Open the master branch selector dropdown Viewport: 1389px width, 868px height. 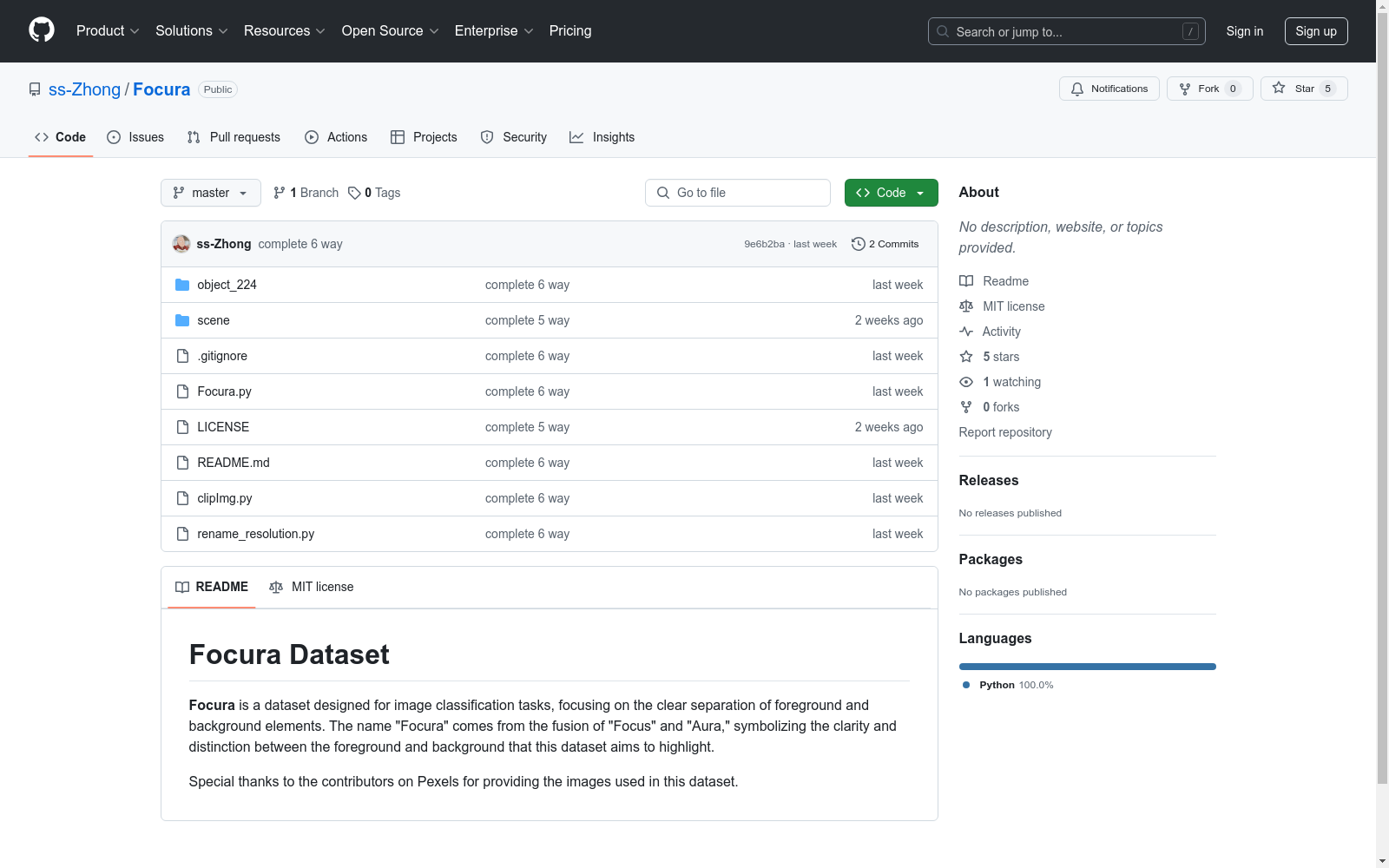click(x=211, y=193)
